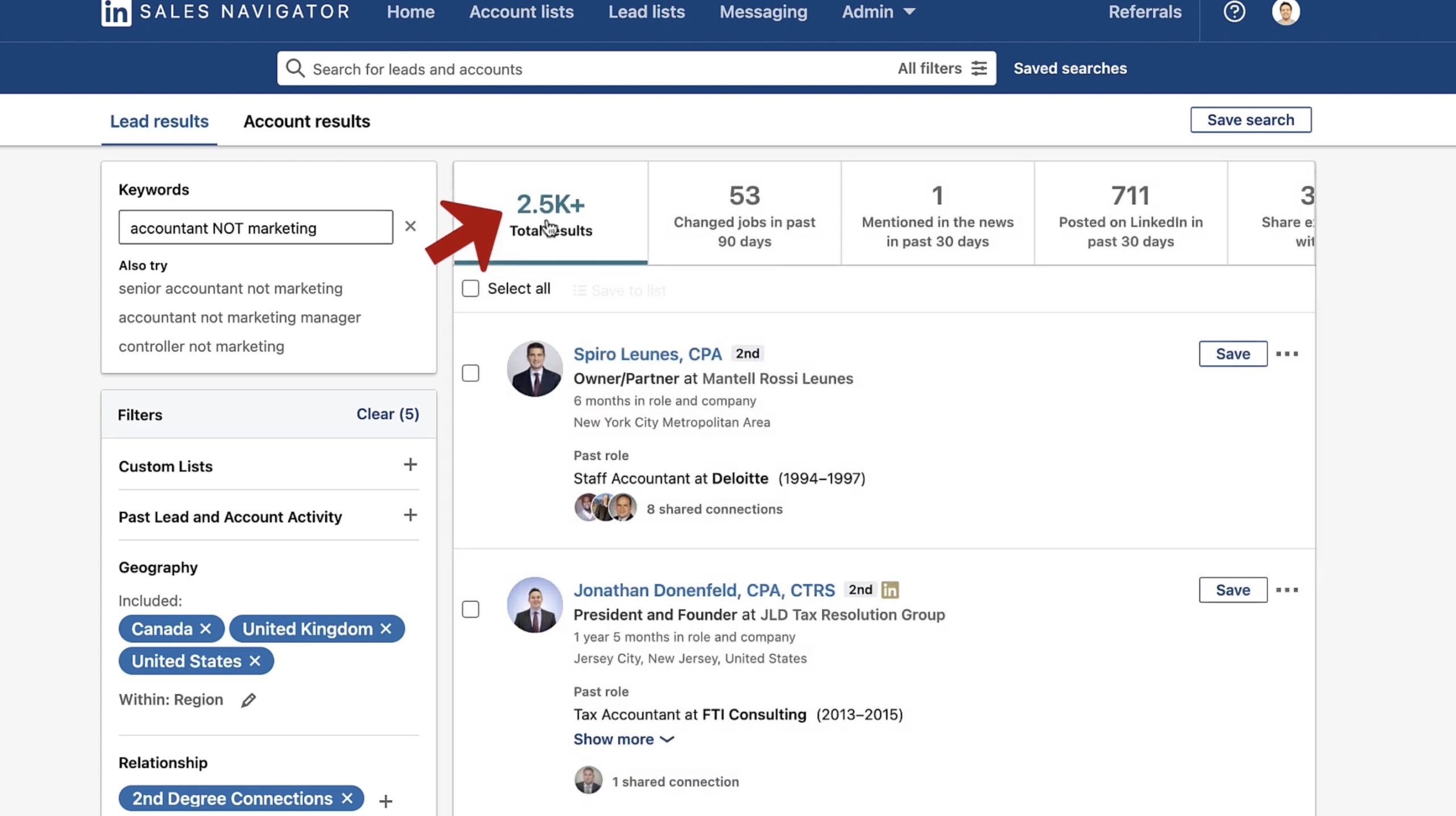This screenshot has height=816, width=1456.
Task: Remove the United Kingdom geography filter
Action: 386,629
